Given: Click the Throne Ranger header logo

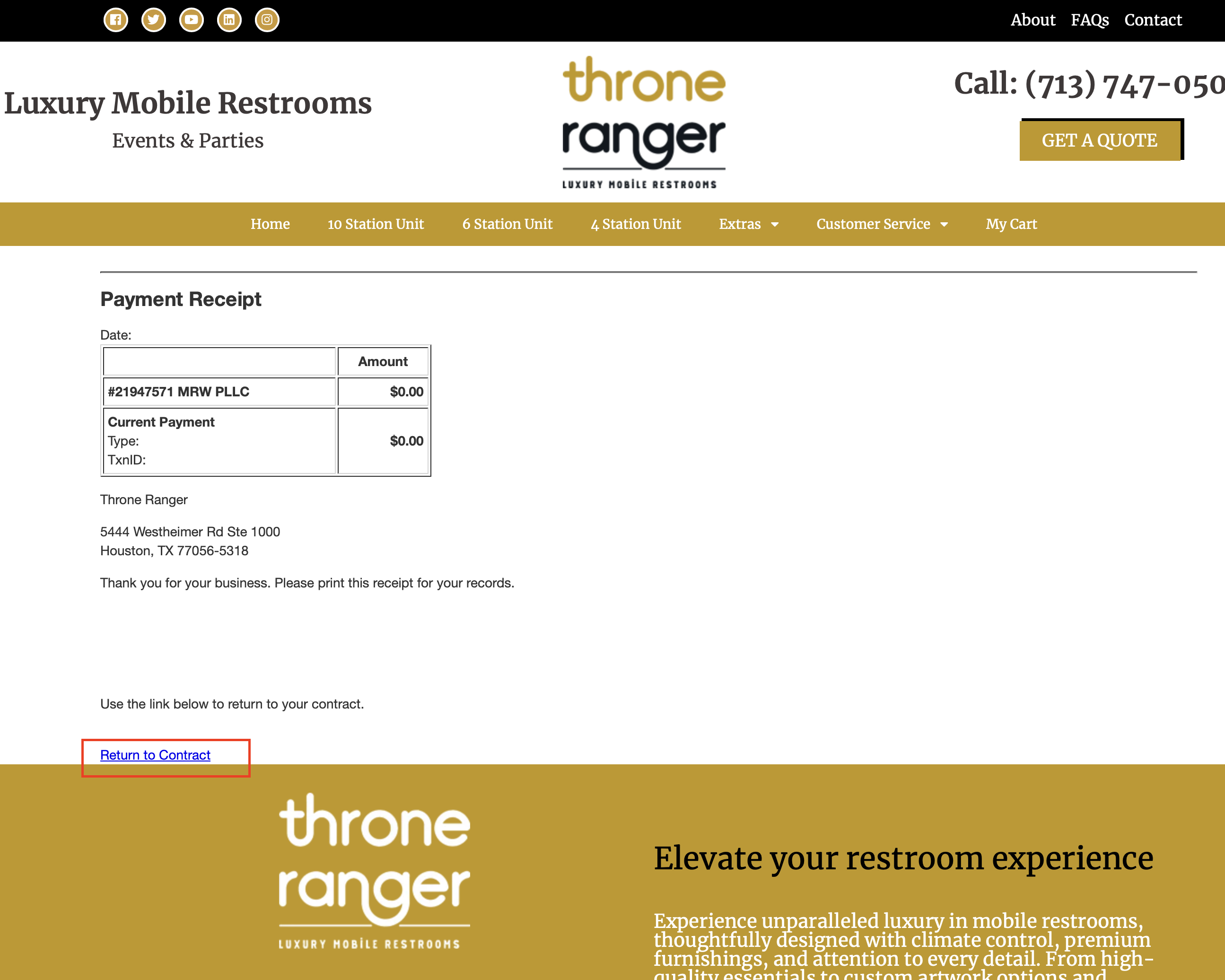Looking at the screenshot, I should [643, 122].
